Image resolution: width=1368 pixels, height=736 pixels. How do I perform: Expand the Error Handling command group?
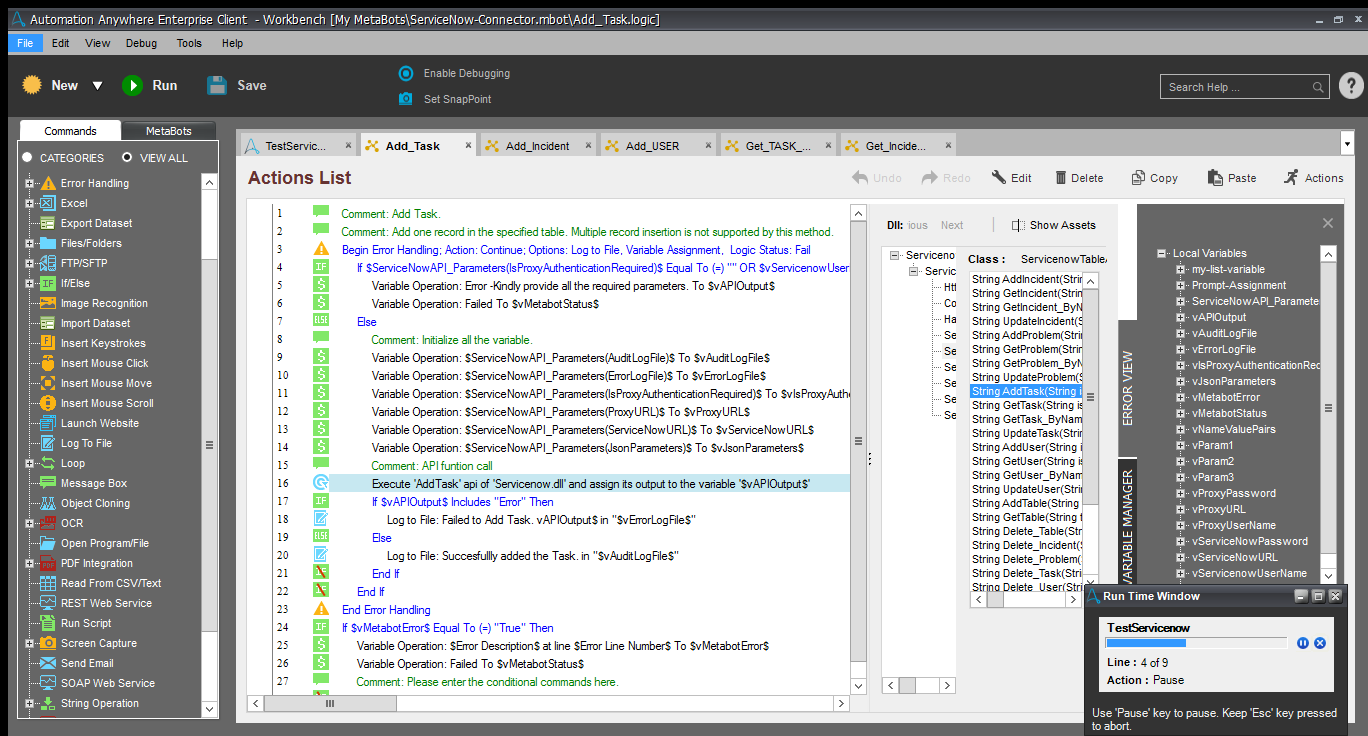pos(30,184)
